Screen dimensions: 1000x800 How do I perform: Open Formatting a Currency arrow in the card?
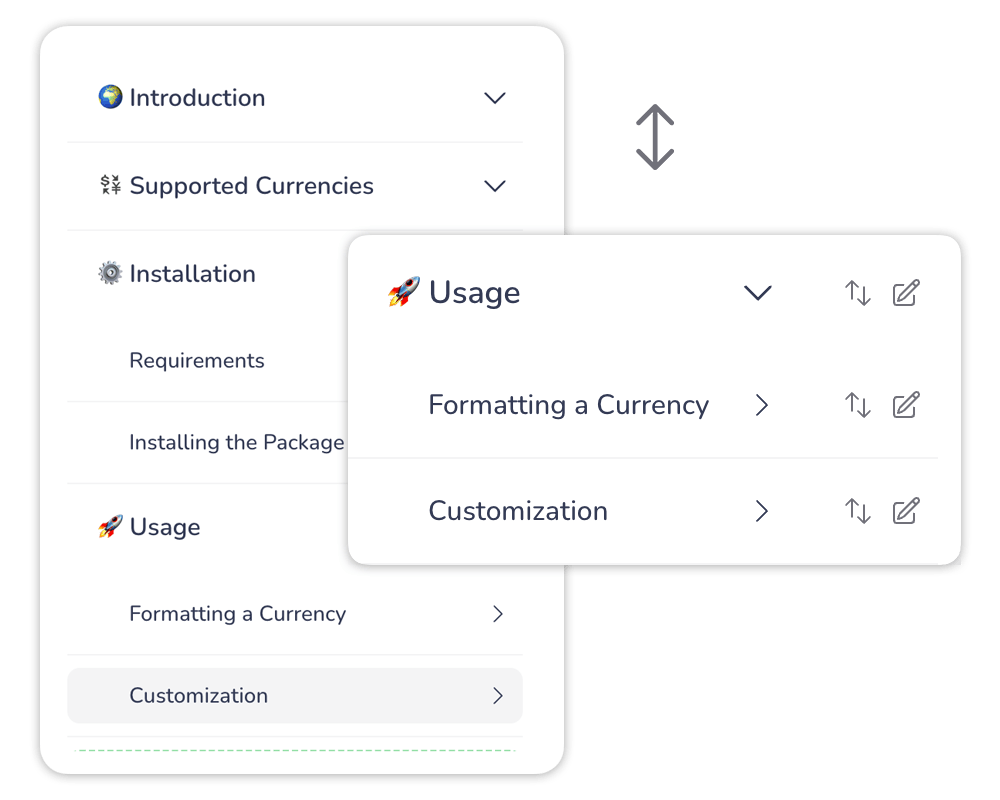click(762, 405)
